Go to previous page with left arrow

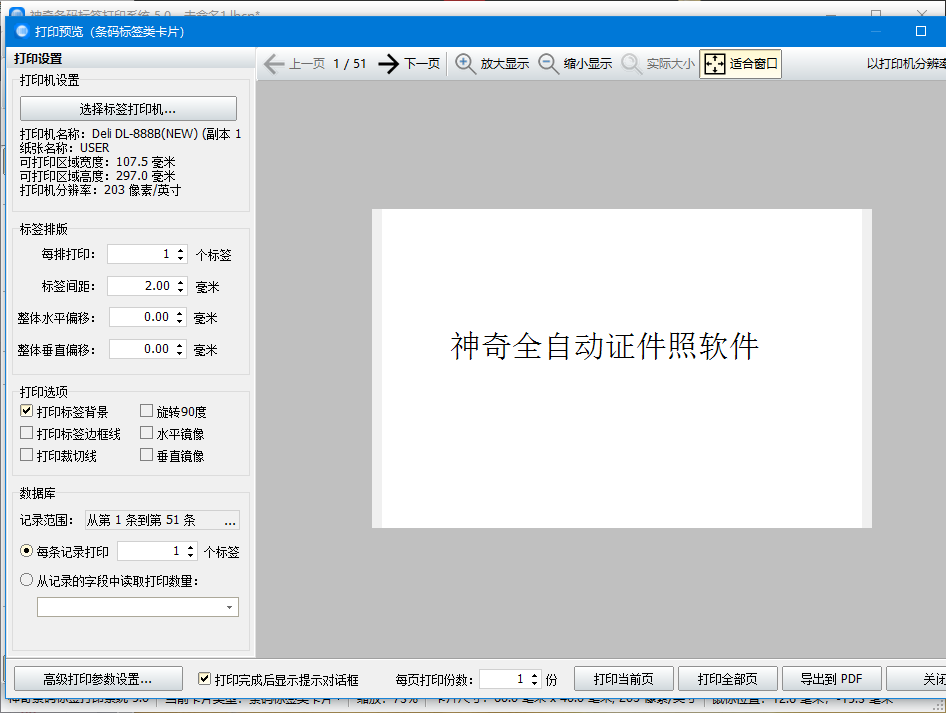(x=275, y=63)
